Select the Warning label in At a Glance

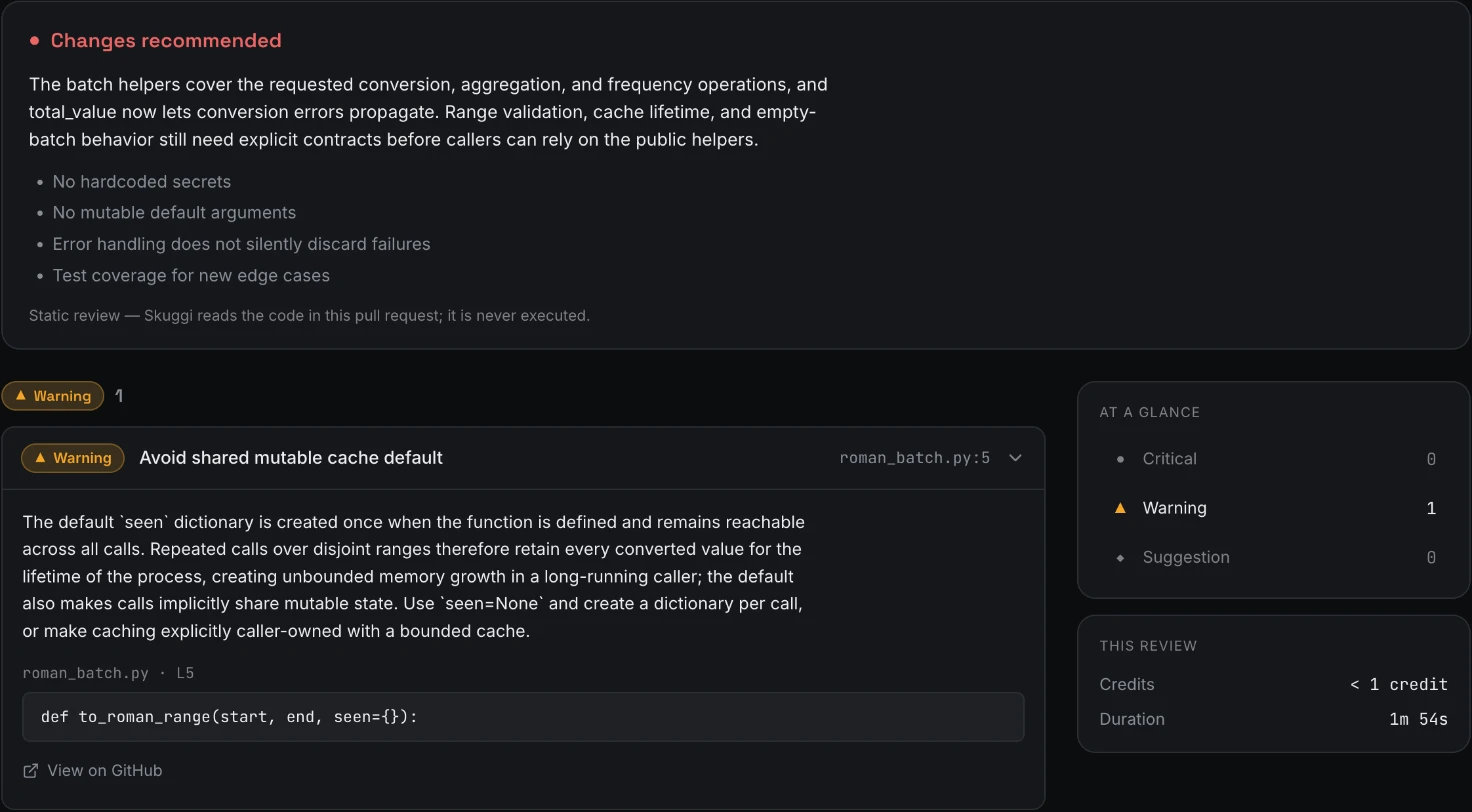(1174, 508)
